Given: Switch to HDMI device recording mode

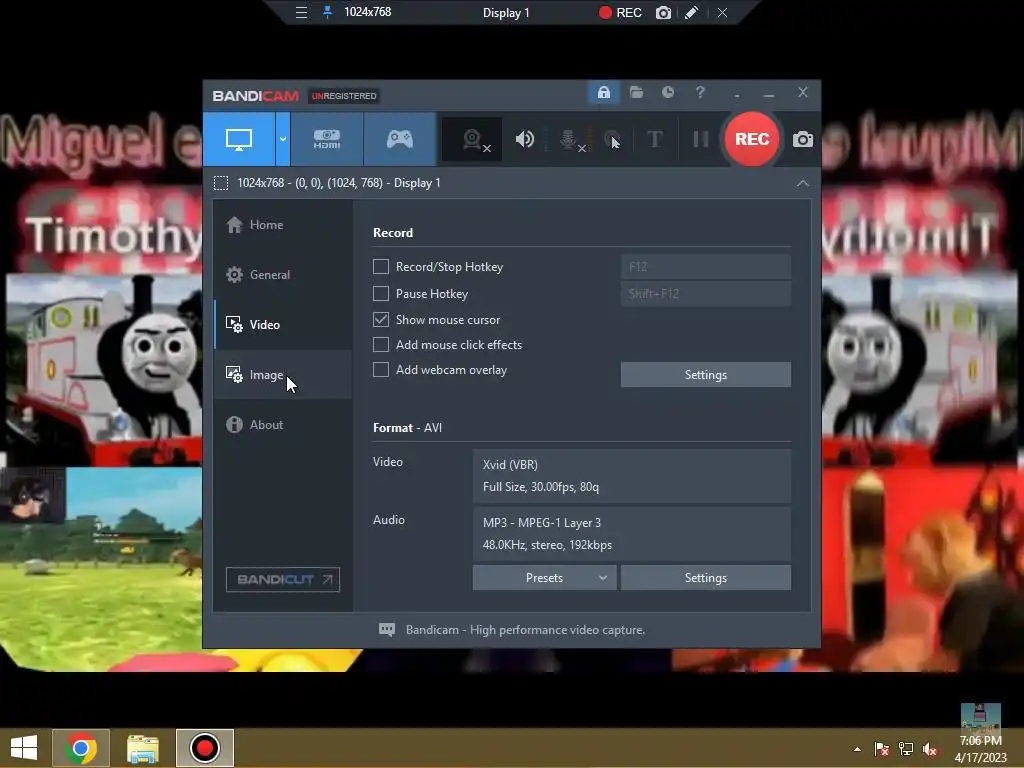Looking at the screenshot, I should pyautogui.click(x=327, y=139).
